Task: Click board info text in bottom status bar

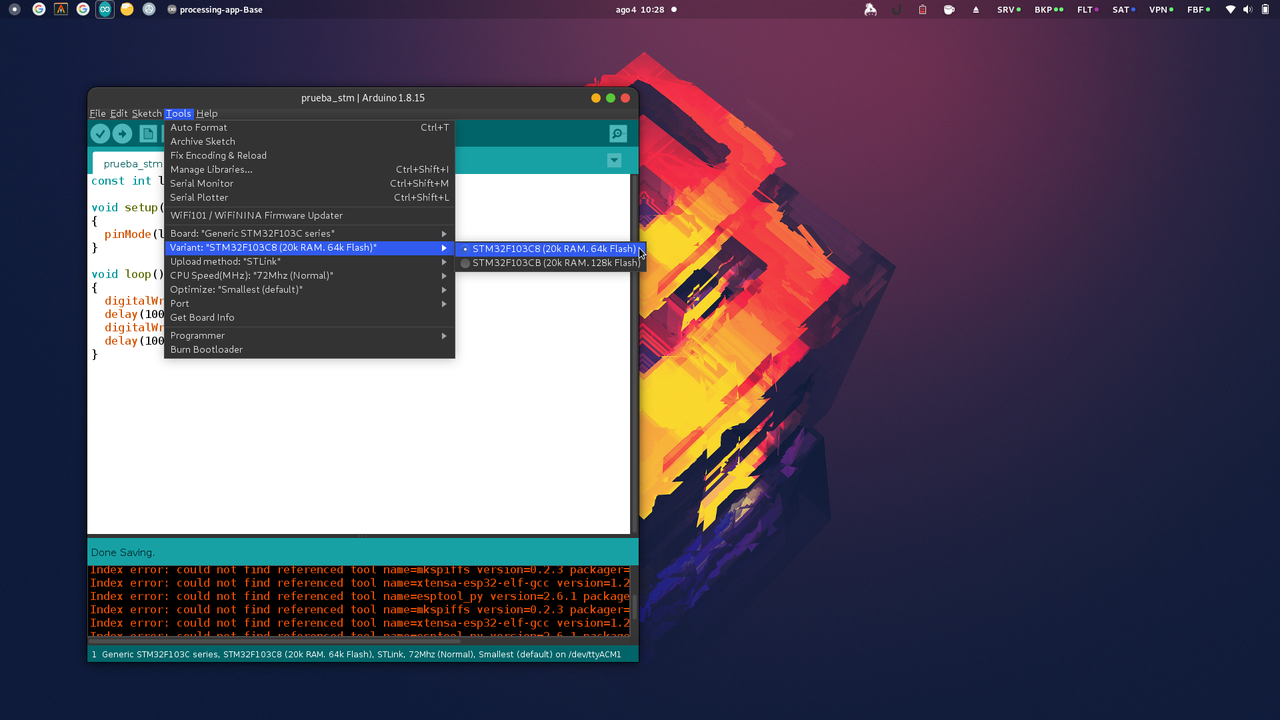Action: pyautogui.click(x=361, y=655)
